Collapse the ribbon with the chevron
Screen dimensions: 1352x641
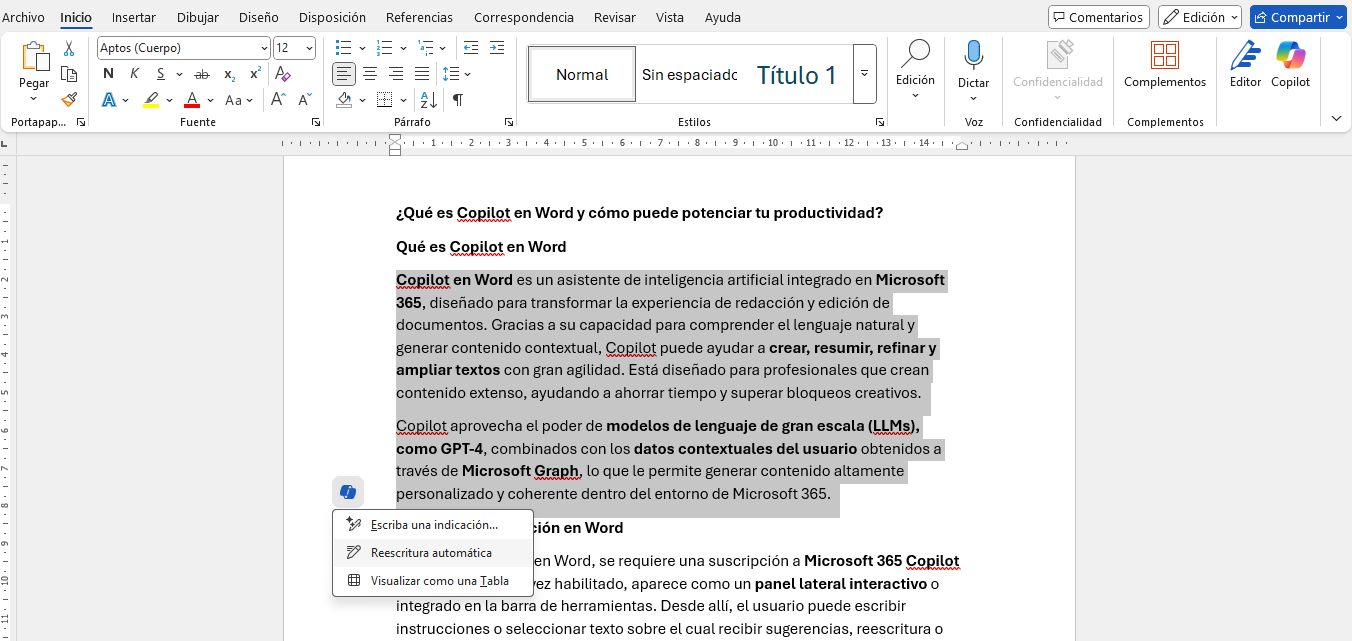(x=1336, y=119)
